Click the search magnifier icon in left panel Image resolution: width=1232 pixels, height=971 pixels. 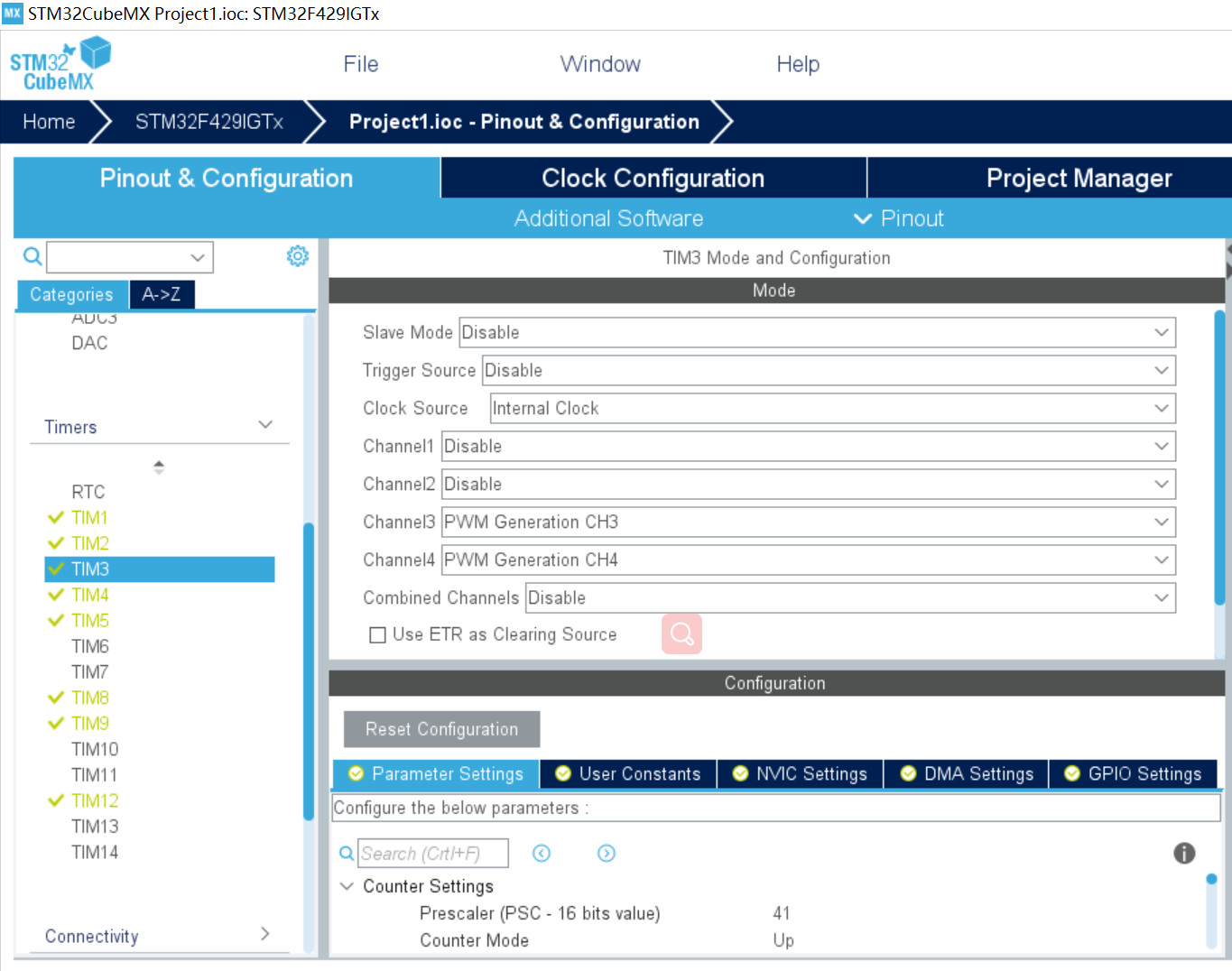pos(32,257)
